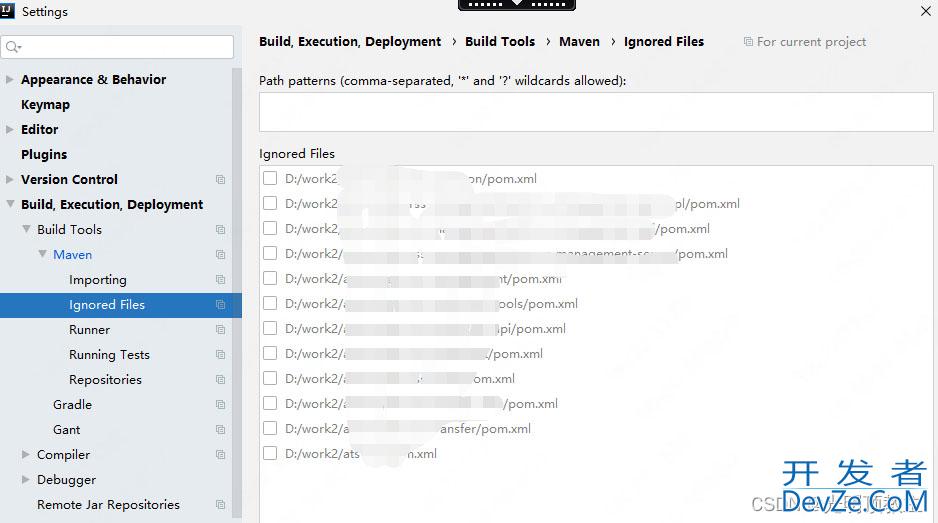
Task: Click the project-level icon beside Build Tools
Action: (220, 230)
